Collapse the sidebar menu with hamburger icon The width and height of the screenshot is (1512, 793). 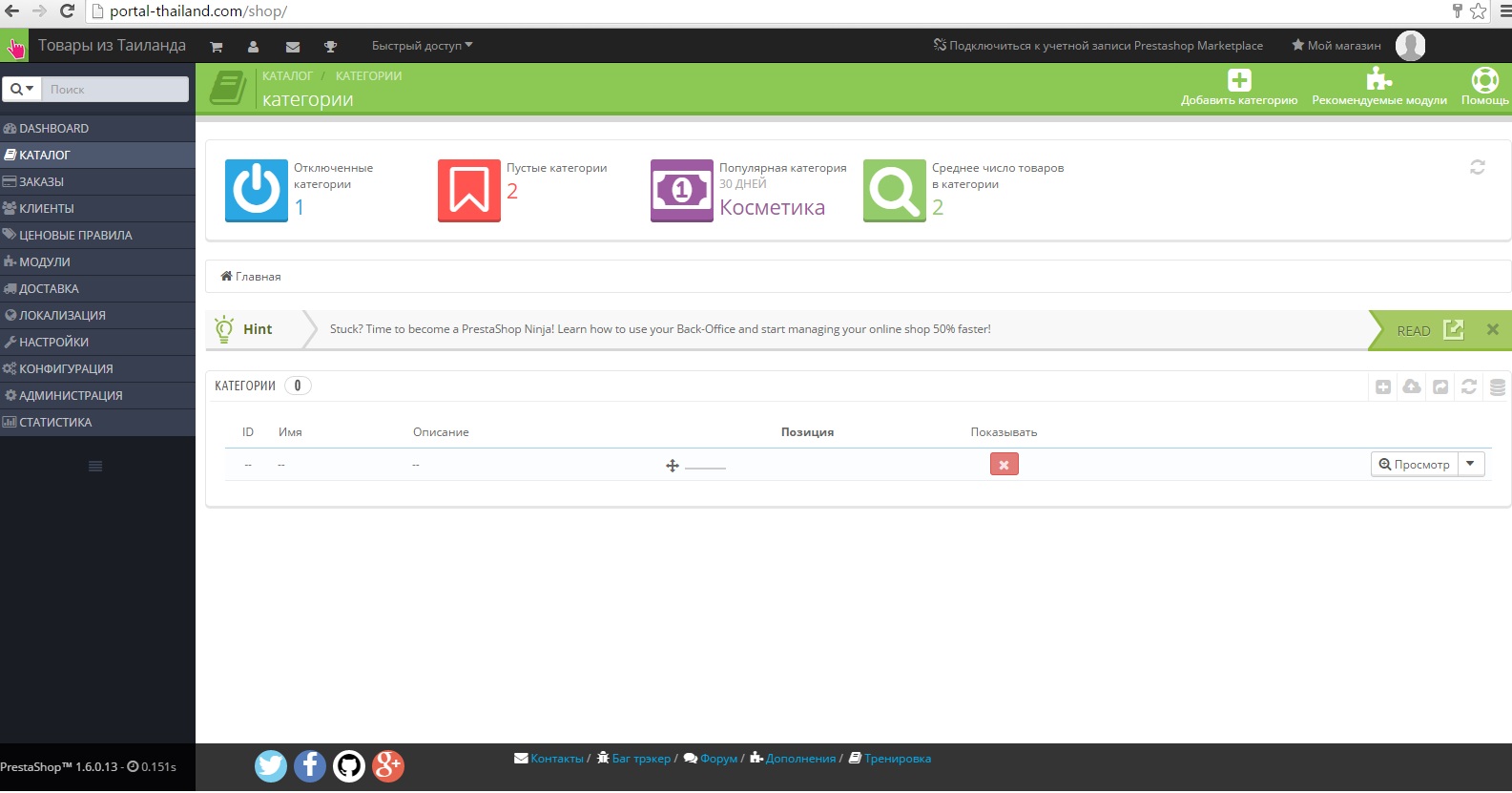[95, 467]
